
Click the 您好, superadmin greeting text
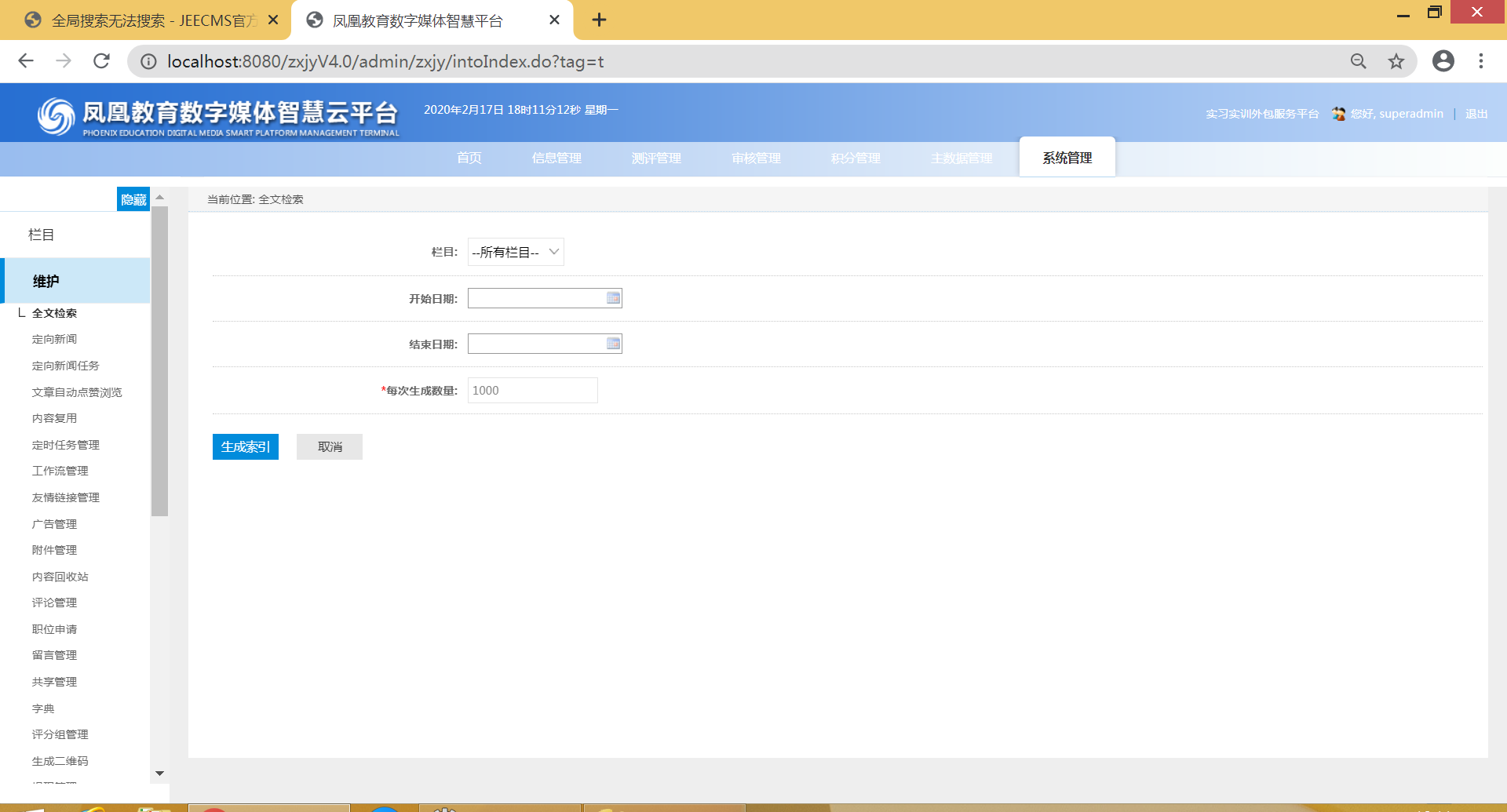(x=1396, y=114)
